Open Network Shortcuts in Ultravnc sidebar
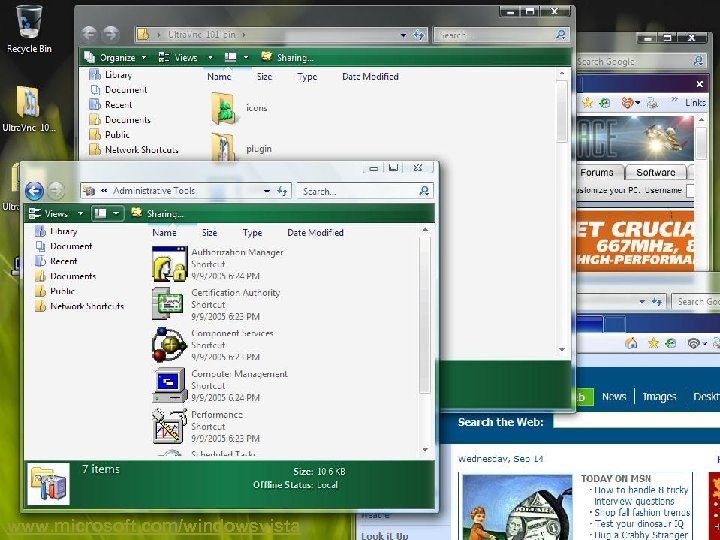The width and height of the screenshot is (720, 540). 134,150
